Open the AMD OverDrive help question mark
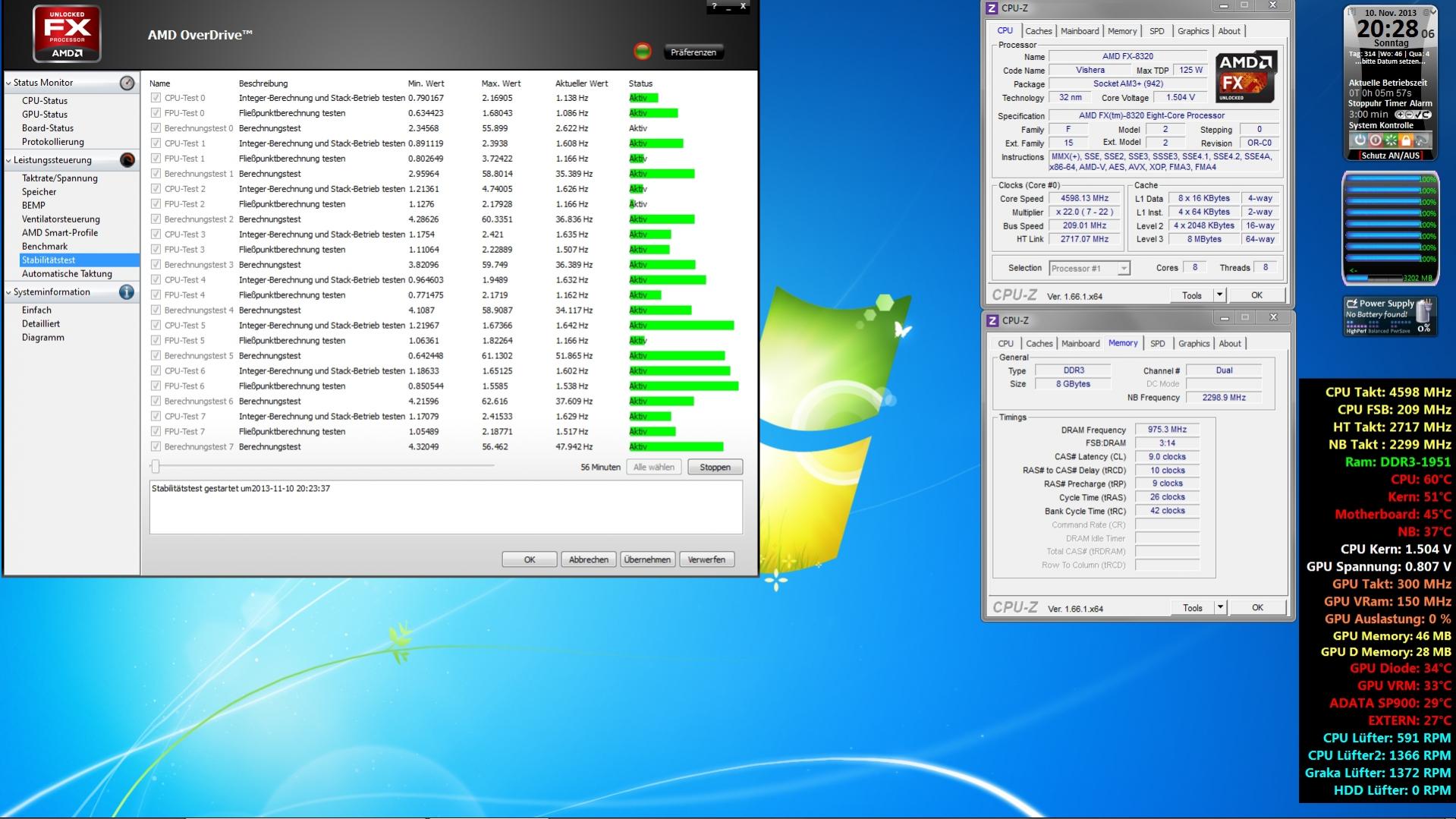The height and width of the screenshot is (819, 1456). (x=714, y=6)
